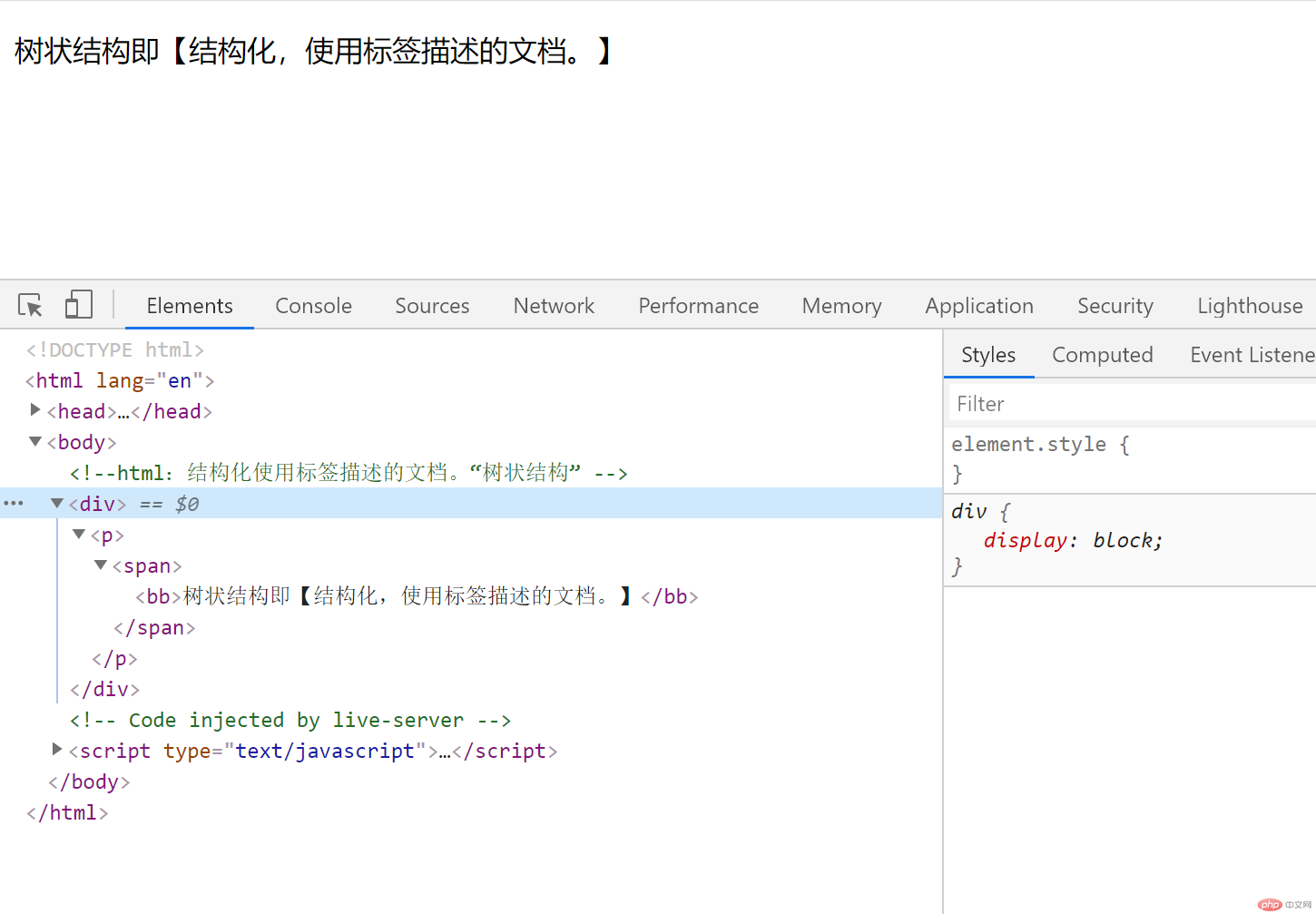The height and width of the screenshot is (914, 1316).
Task: Open the Network tab
Action: point(554,306)
